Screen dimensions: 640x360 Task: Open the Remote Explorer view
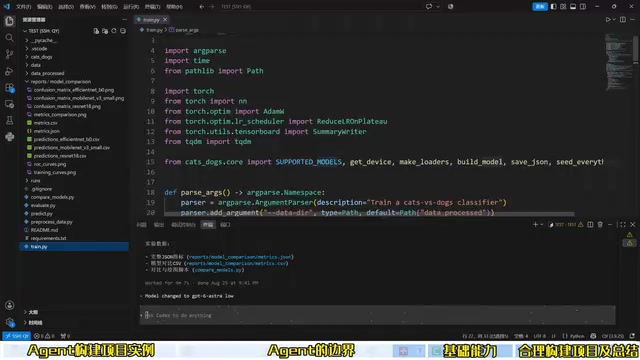pos(9,104)
